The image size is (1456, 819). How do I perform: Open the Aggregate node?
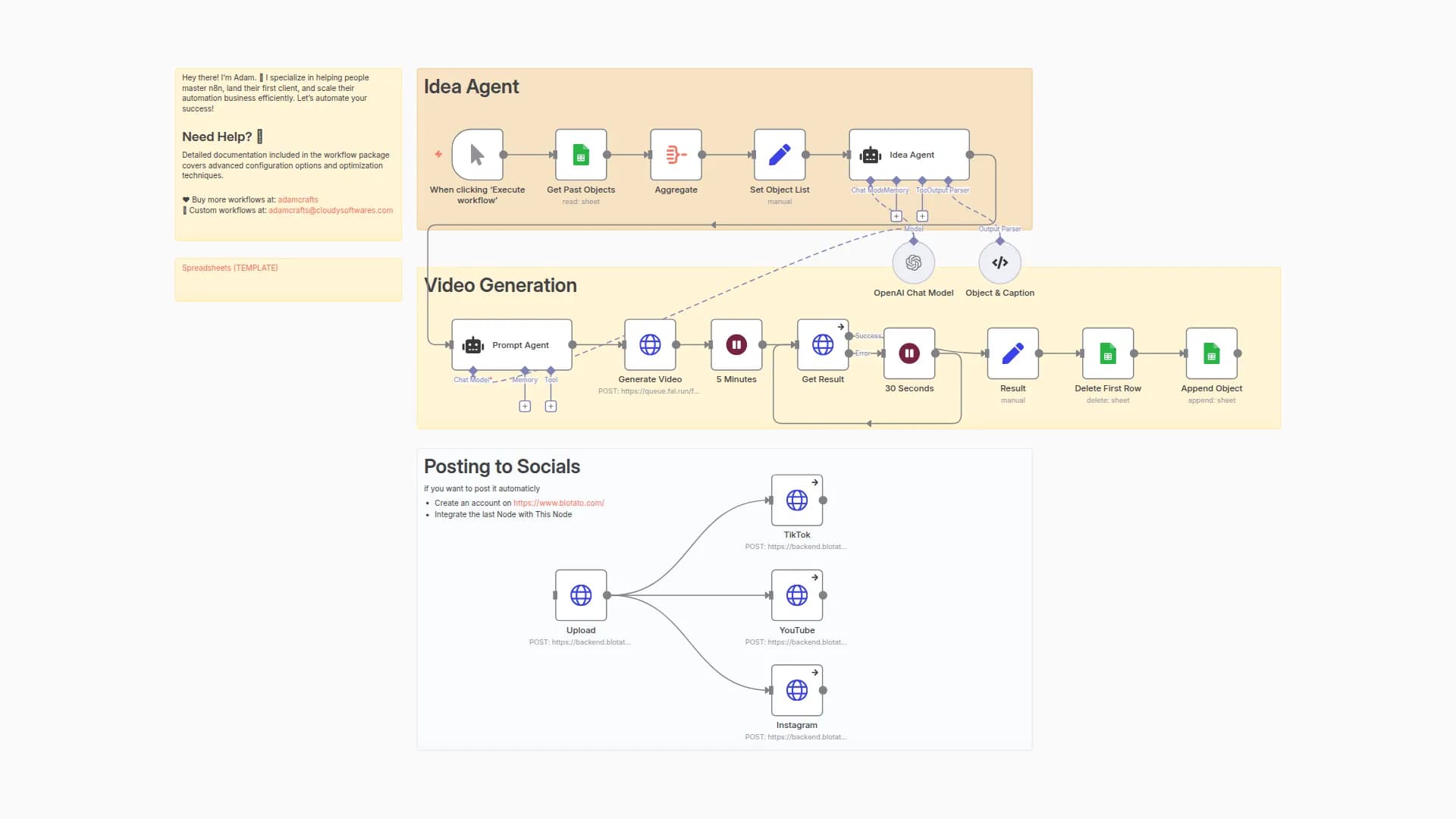tap(676, 155)
